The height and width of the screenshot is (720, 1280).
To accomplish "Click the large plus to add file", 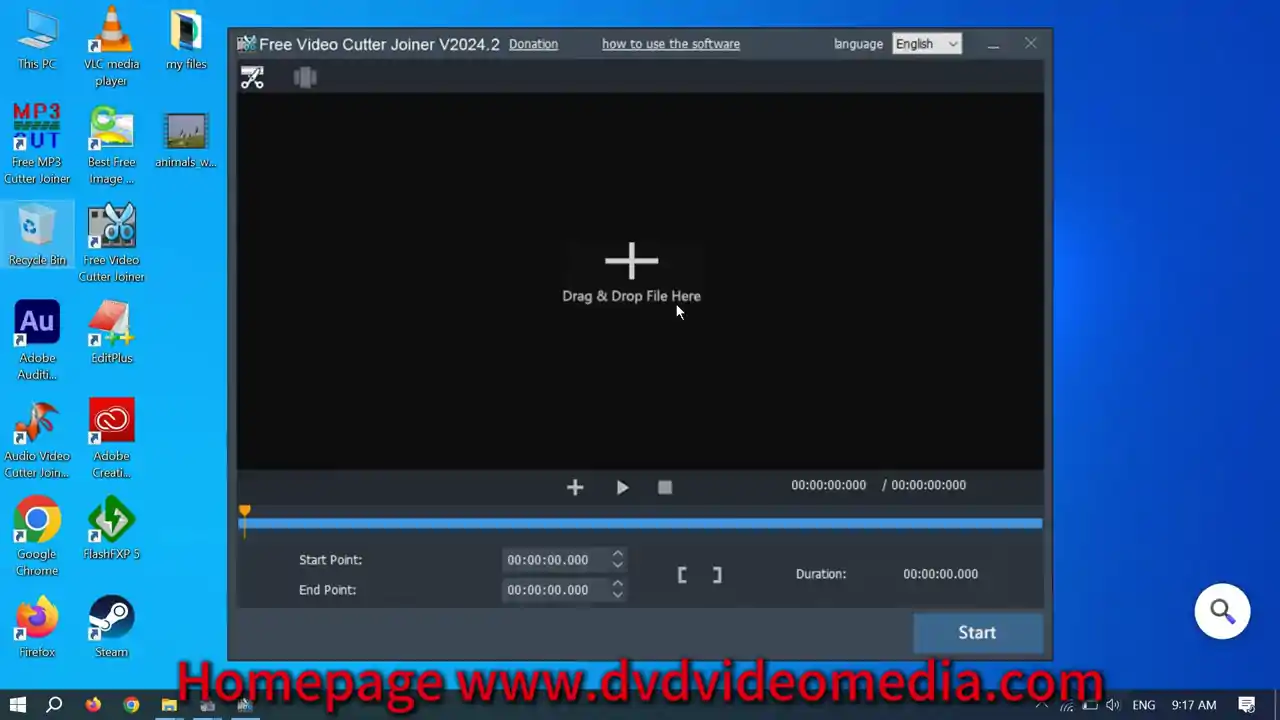I will [x=631, y=261].
